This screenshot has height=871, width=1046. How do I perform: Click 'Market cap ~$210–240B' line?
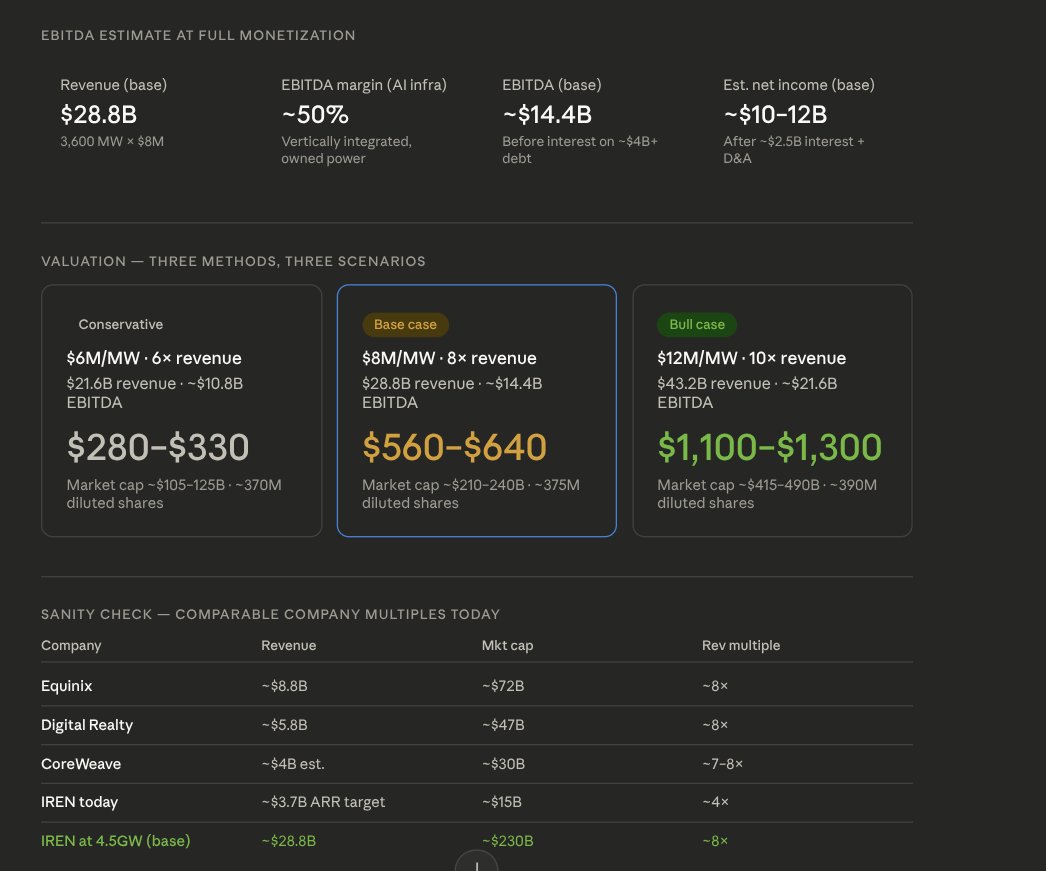pos(470,494)
